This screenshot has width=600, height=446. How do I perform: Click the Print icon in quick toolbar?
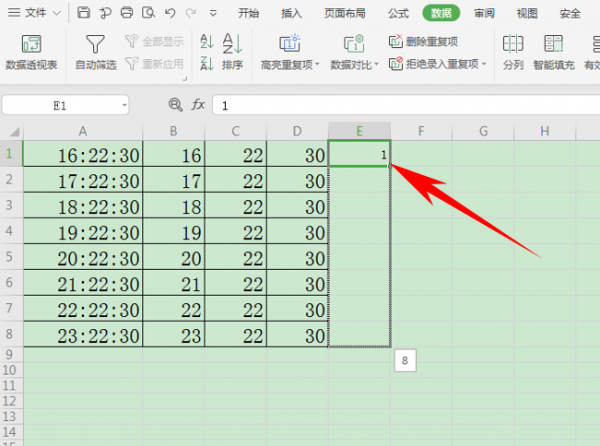pyautogui.click(x=127, y=13)
